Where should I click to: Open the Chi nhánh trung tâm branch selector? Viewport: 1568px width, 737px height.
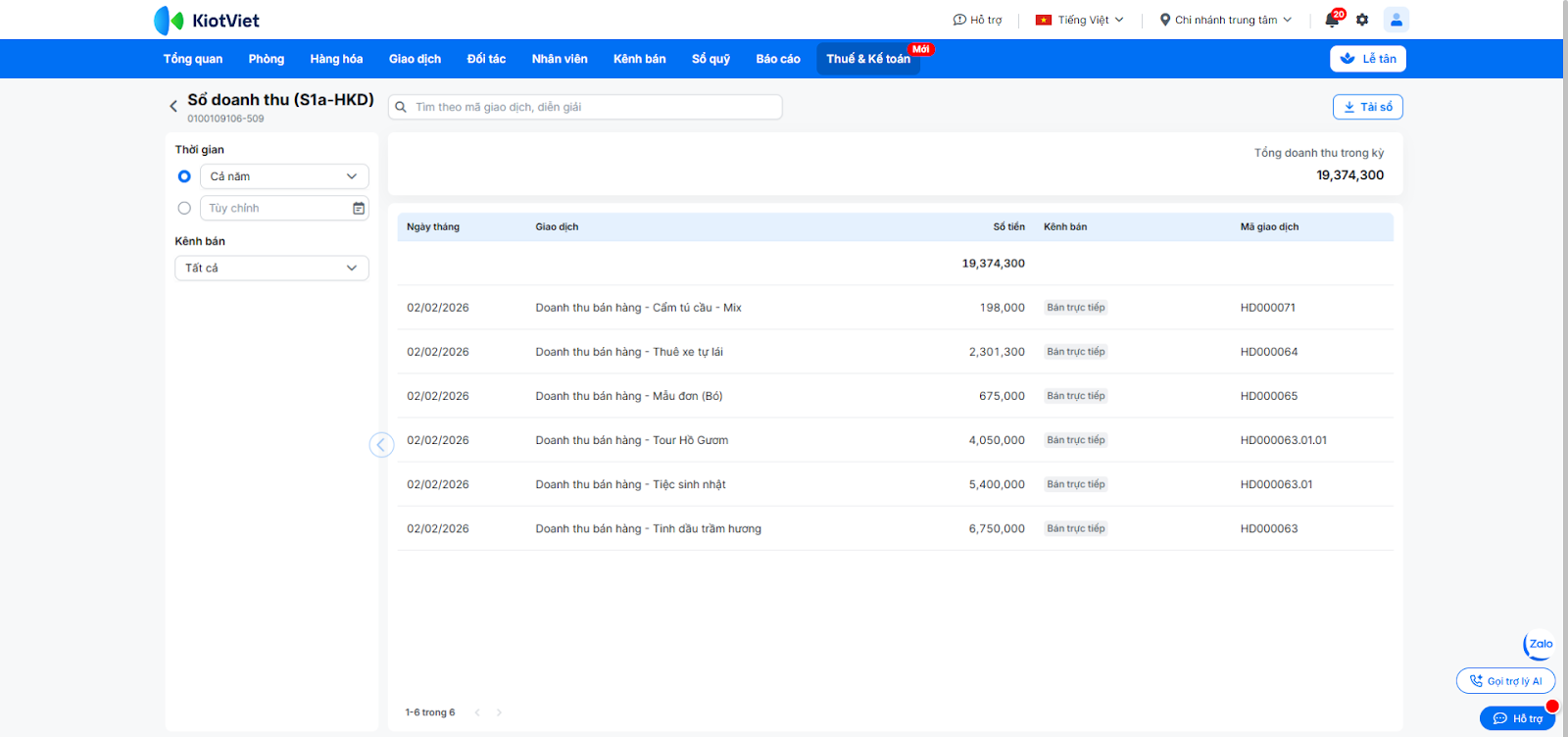(x=1226, y=20)
